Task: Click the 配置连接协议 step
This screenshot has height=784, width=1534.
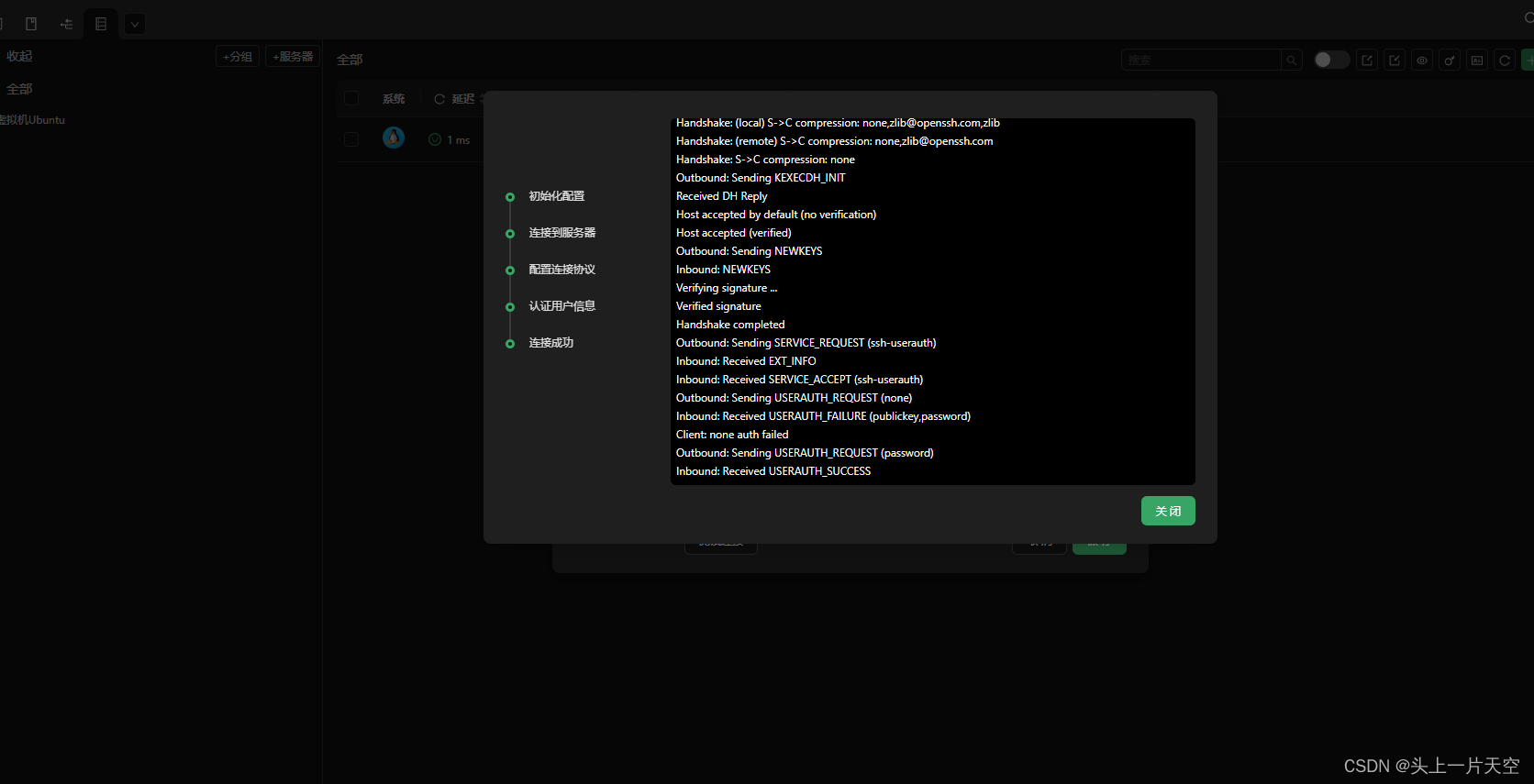Action: point(562,270)
